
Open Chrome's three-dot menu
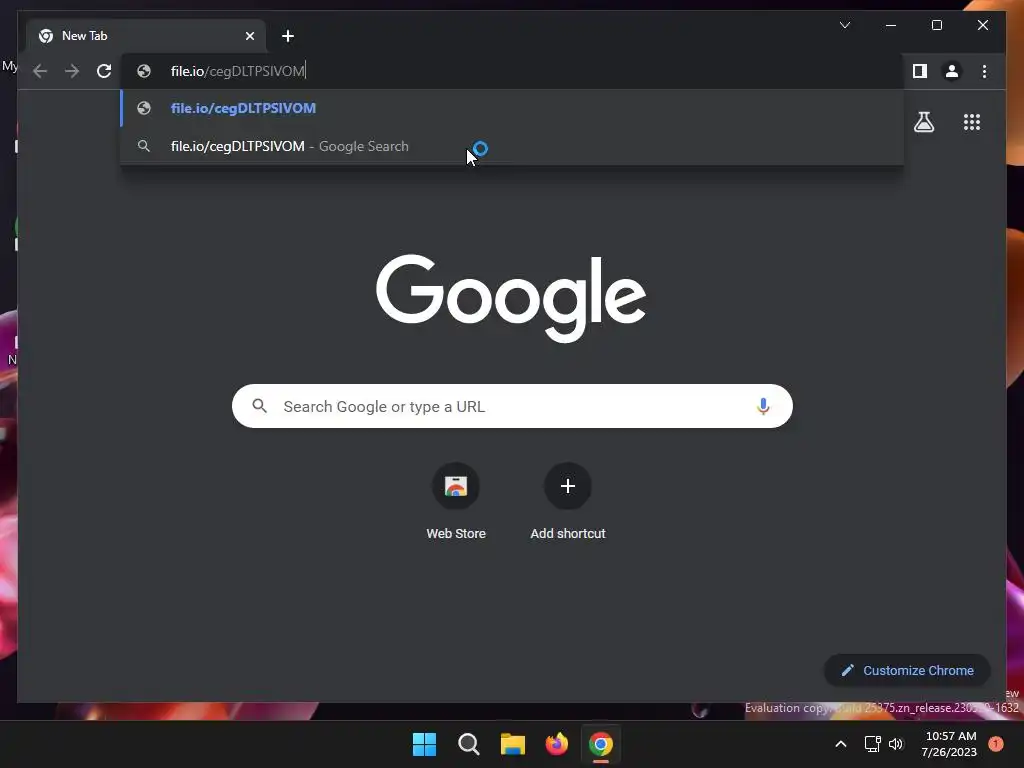[984, 71]
